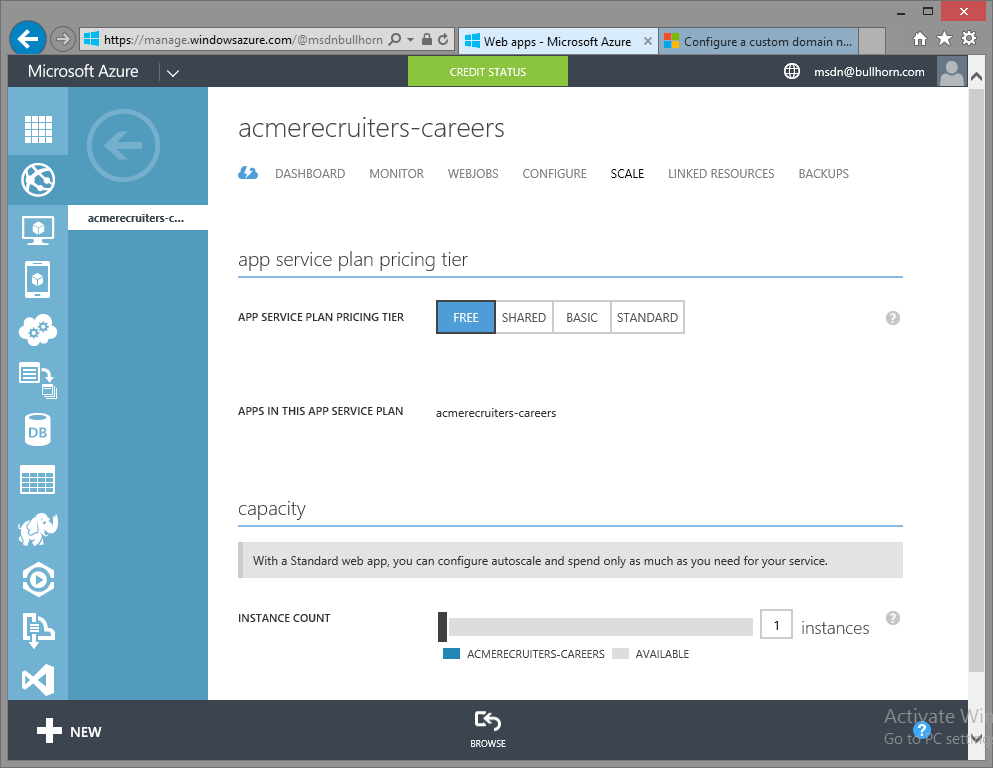993x768 pixels.
Task: Open a new blank browser tab
Action: click(x=871, y=41)
